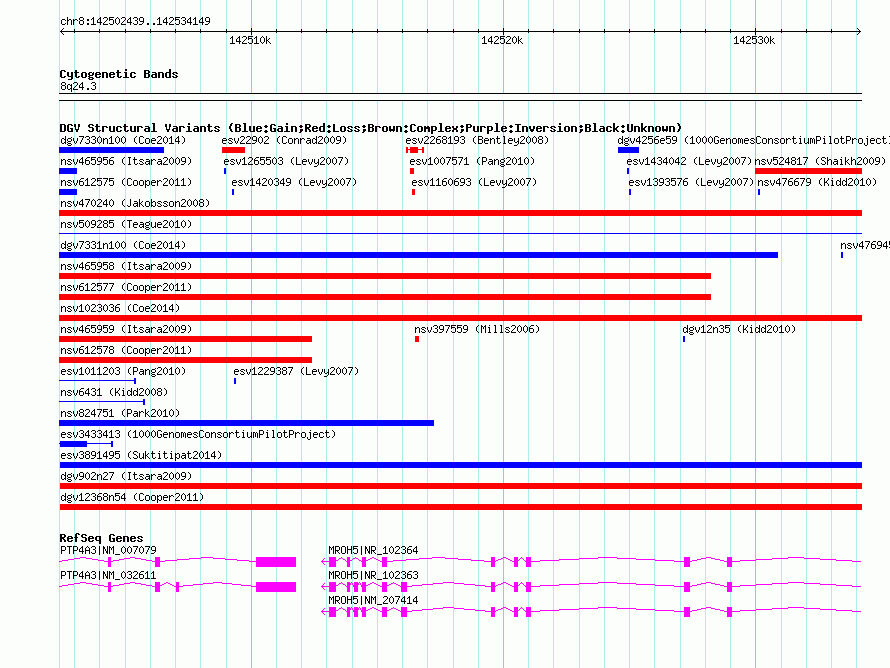Click esv1420349 (Levy2007) label
Viewport: 890px width, 668px height.
294,182
